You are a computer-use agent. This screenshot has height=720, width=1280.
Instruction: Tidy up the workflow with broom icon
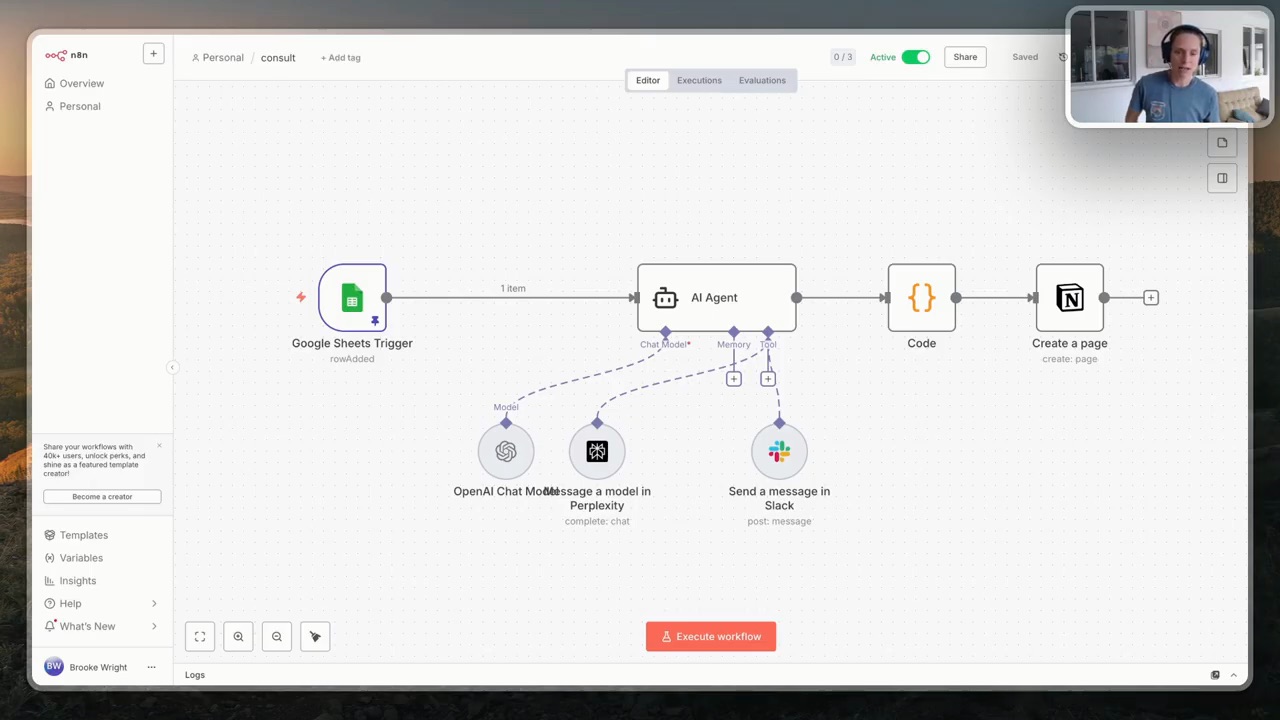tap(315, 636)
